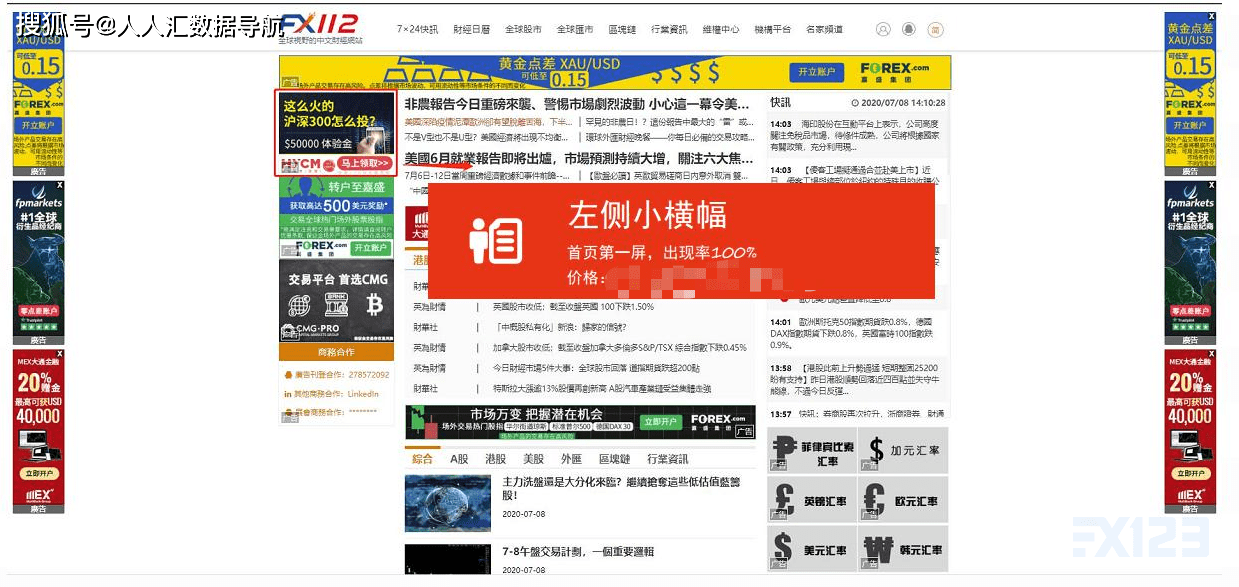Open thumbnail of 7-8午盤交易計劃 article
The height and width of the screenshot is (587, 1239).
(x=447, y=559)
